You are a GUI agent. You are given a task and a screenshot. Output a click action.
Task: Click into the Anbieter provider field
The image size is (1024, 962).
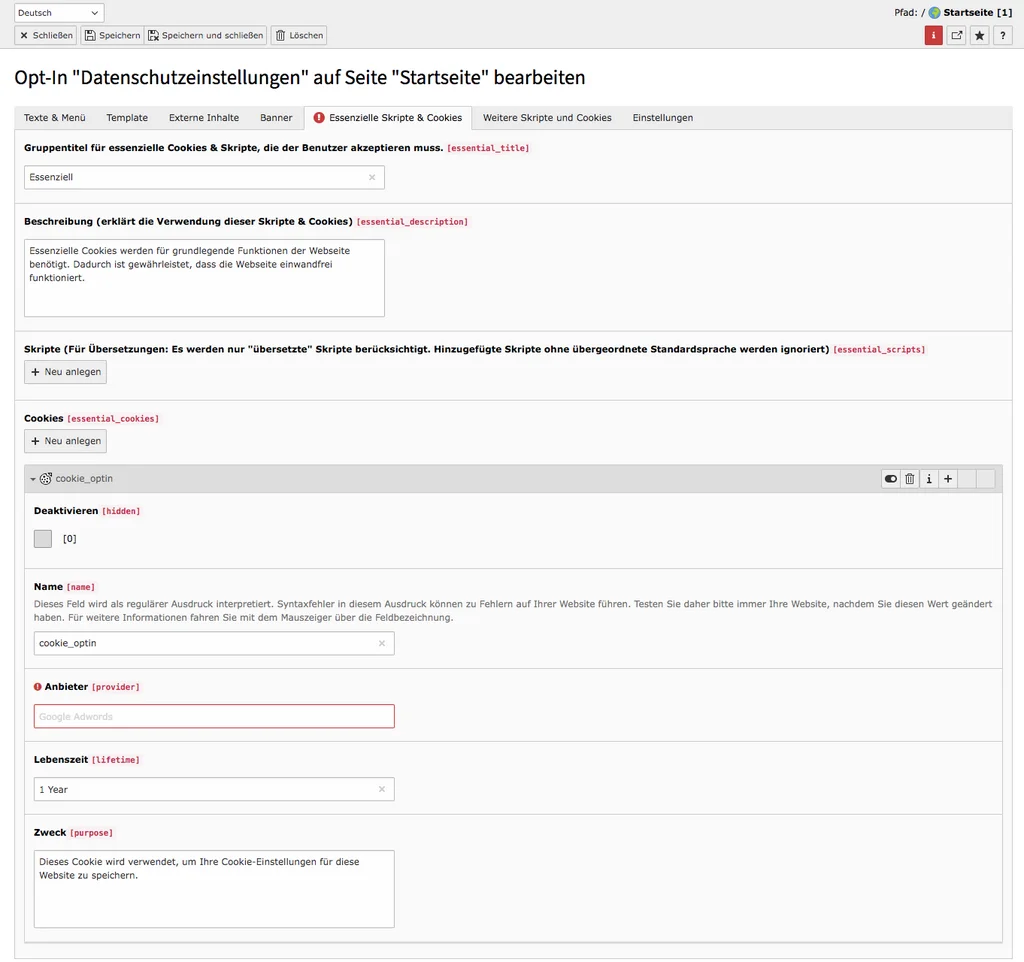coord(214,716)
